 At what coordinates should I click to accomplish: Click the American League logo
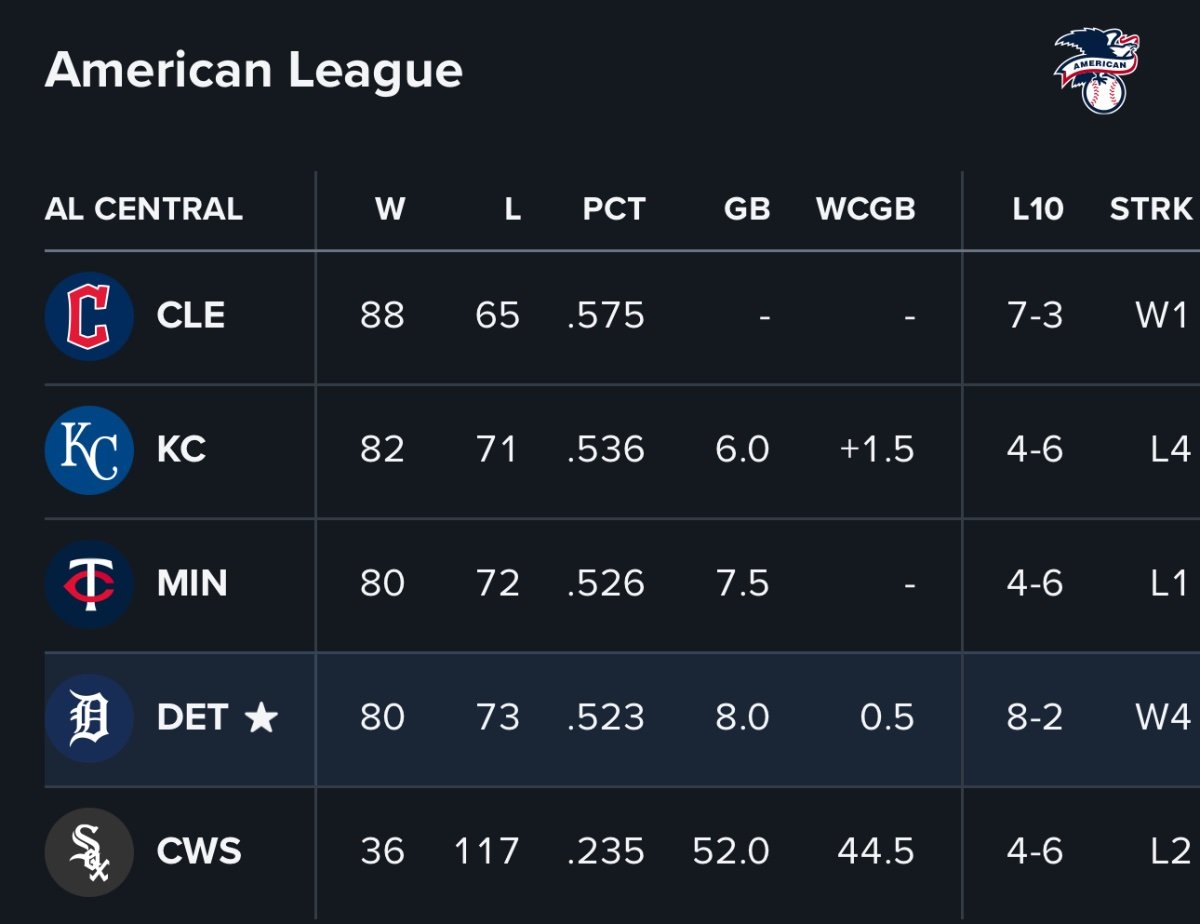(1096, 70)
